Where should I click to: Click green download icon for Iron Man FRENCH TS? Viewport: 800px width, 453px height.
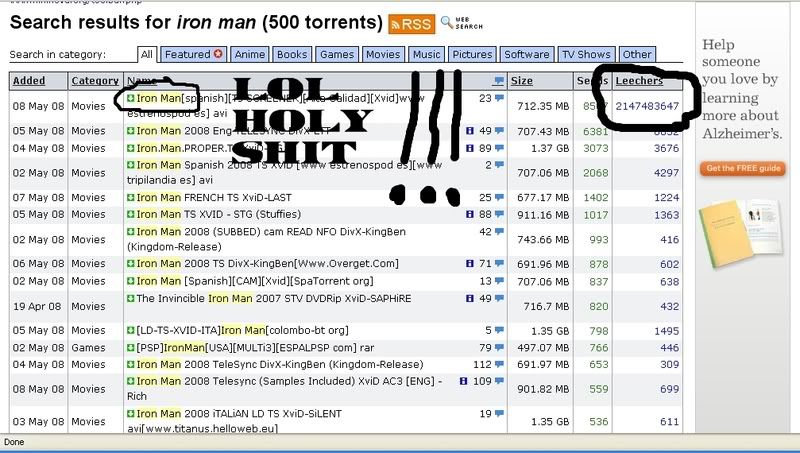131,197
